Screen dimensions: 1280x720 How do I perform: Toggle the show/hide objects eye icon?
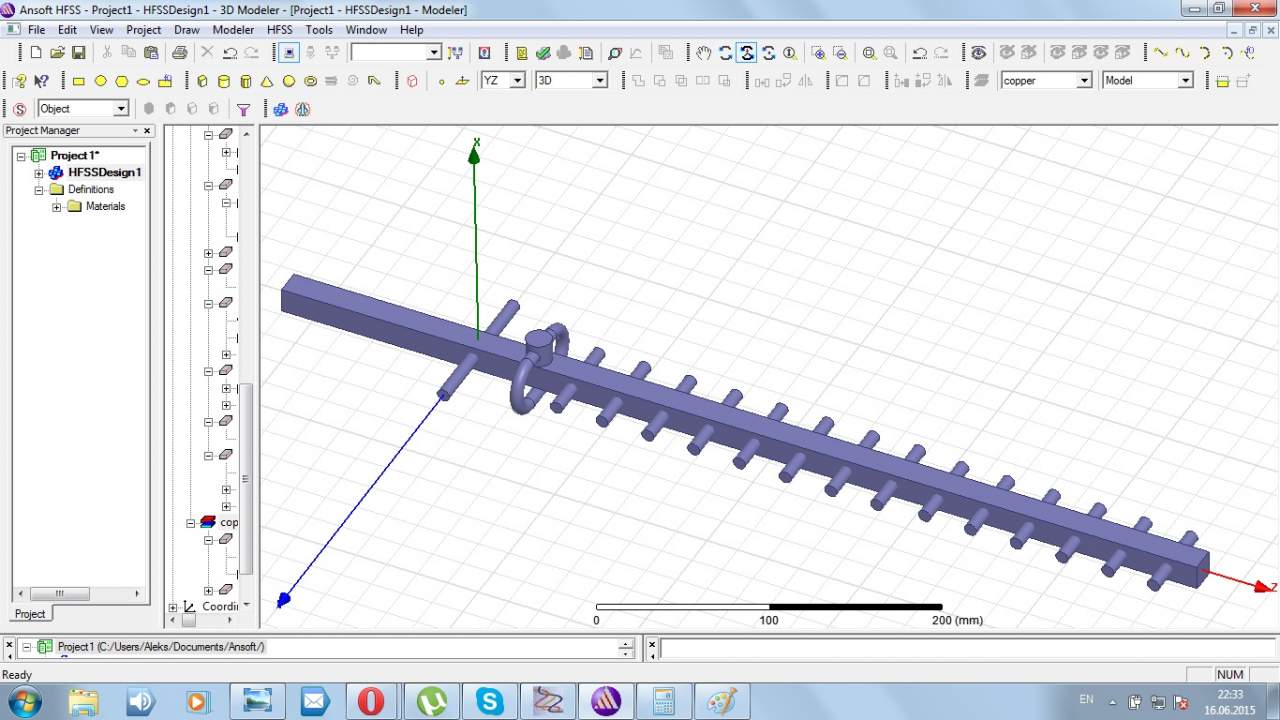(x=978, y=53)
